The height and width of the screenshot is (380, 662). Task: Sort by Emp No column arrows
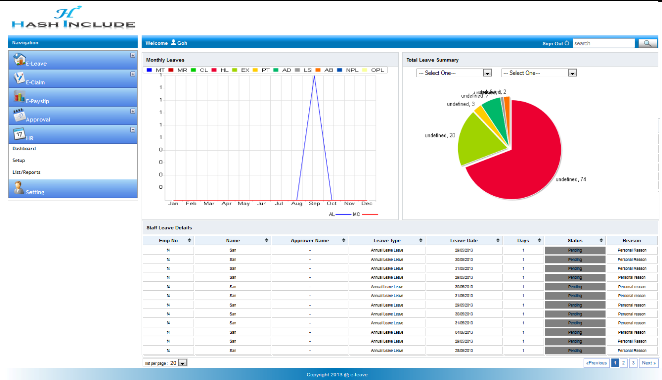click(x=189, y=240)
